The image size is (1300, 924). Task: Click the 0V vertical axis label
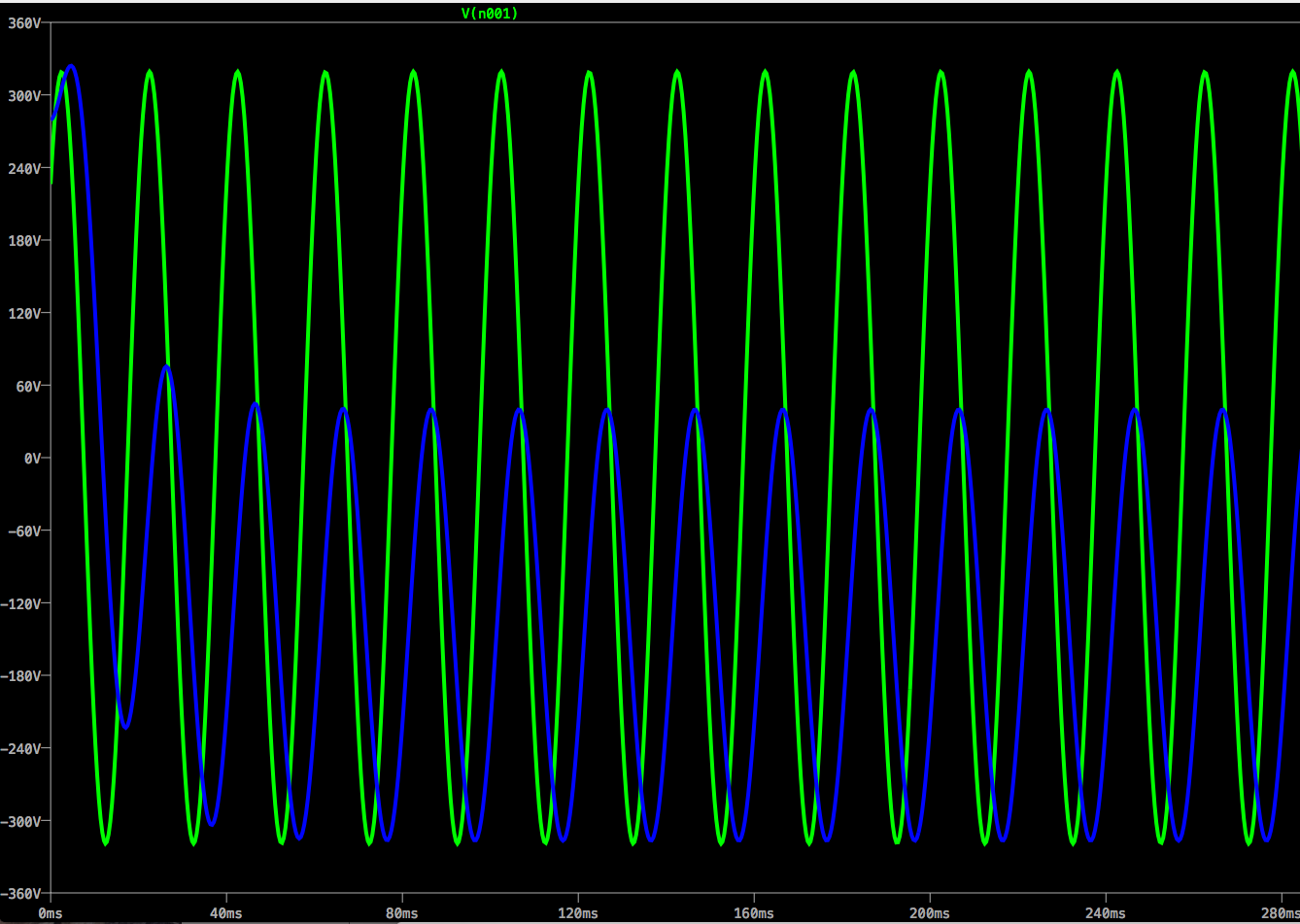(x=33, y=458)
